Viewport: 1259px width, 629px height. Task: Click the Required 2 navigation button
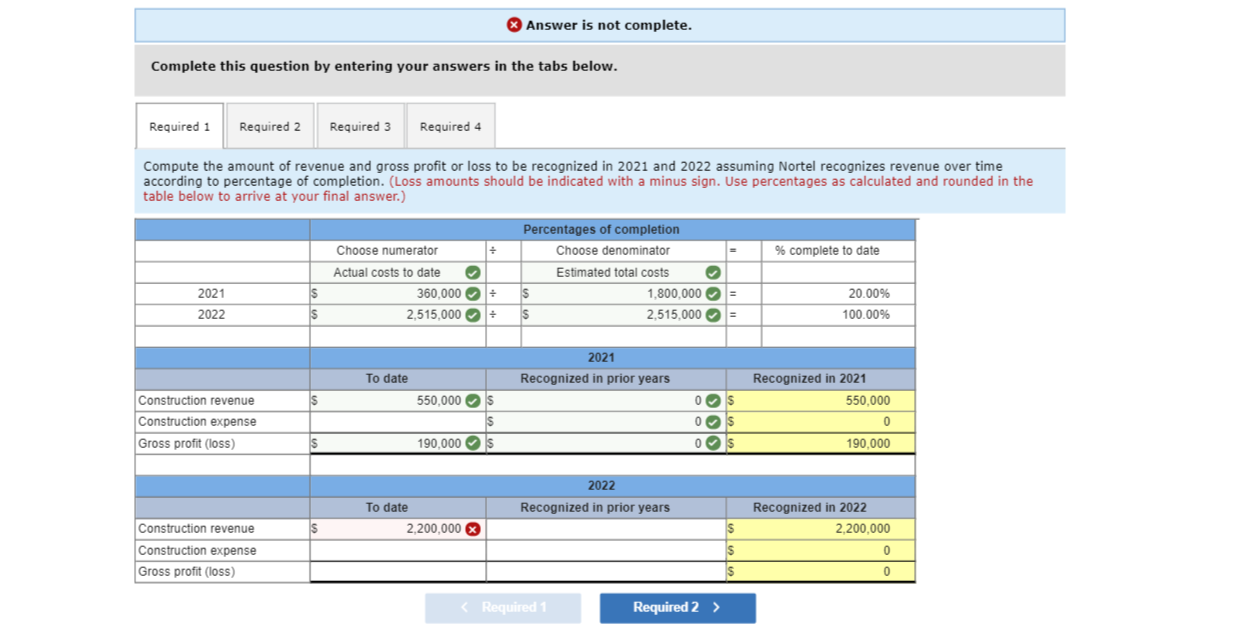tap(677, 607)
